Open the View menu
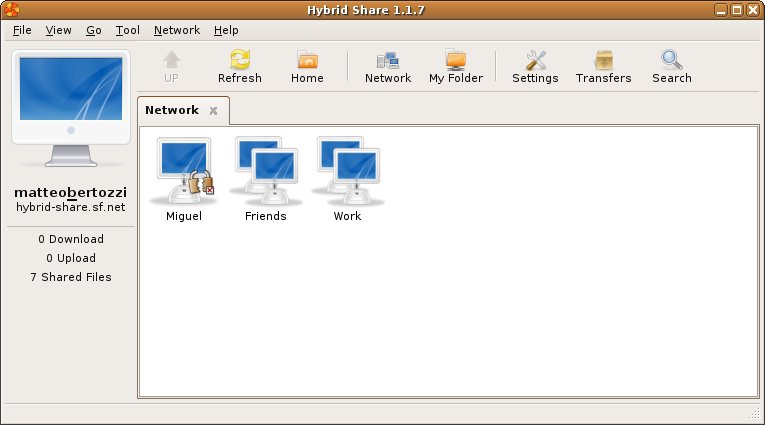This screenshot has width=765, height=425. [x=59, y=30]
